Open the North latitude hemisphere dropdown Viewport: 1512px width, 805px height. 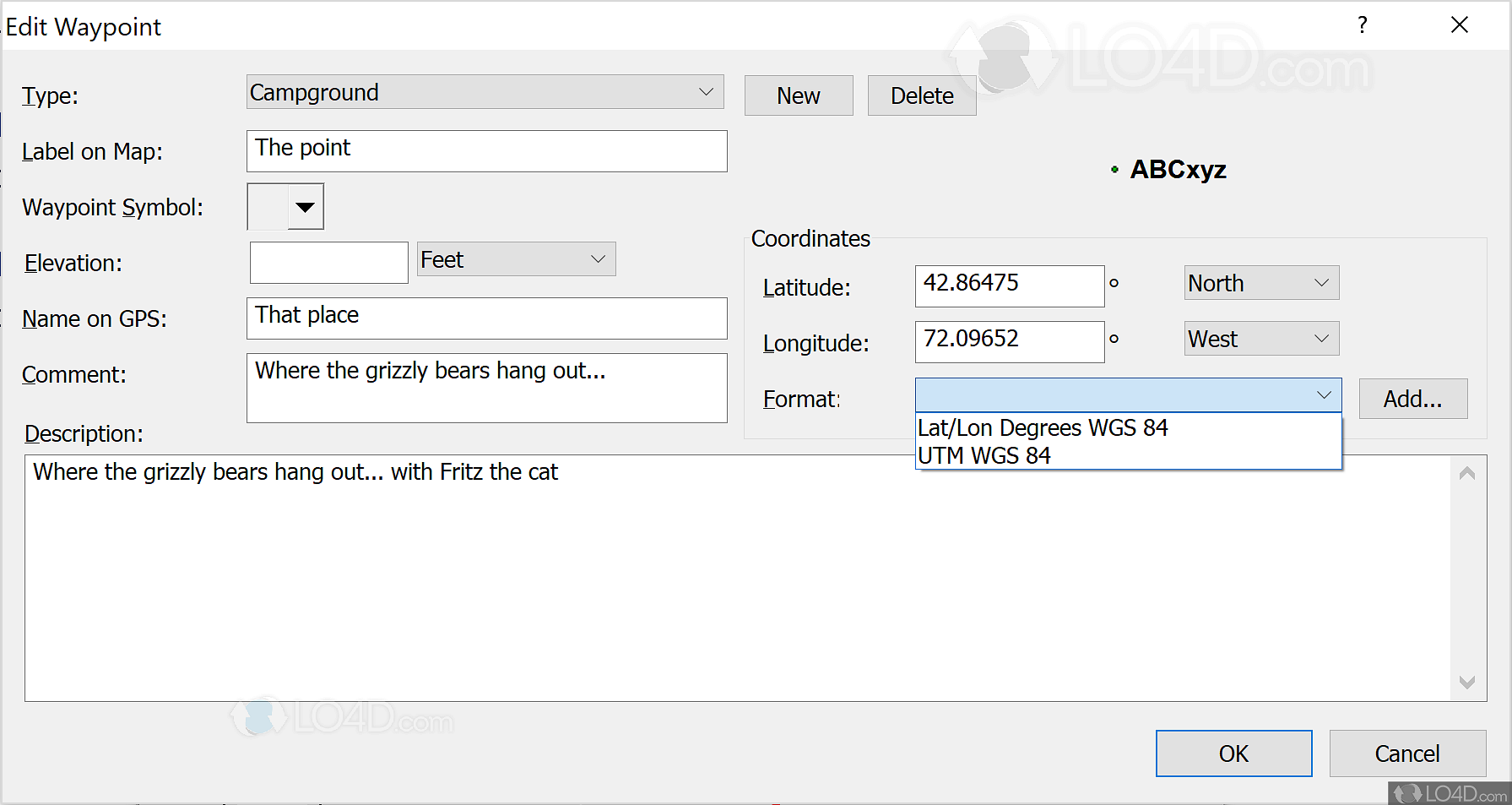(1321, 283)
